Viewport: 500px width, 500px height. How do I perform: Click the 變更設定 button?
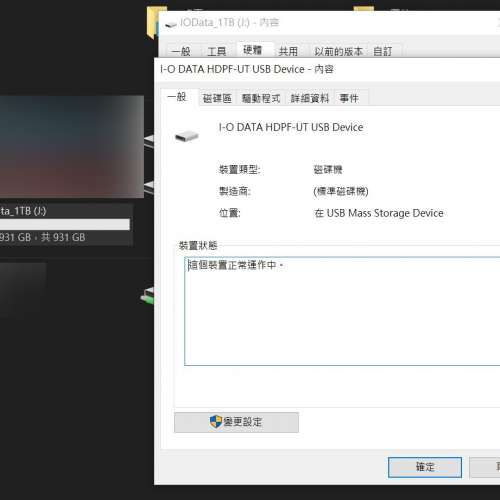coord(236,422)
